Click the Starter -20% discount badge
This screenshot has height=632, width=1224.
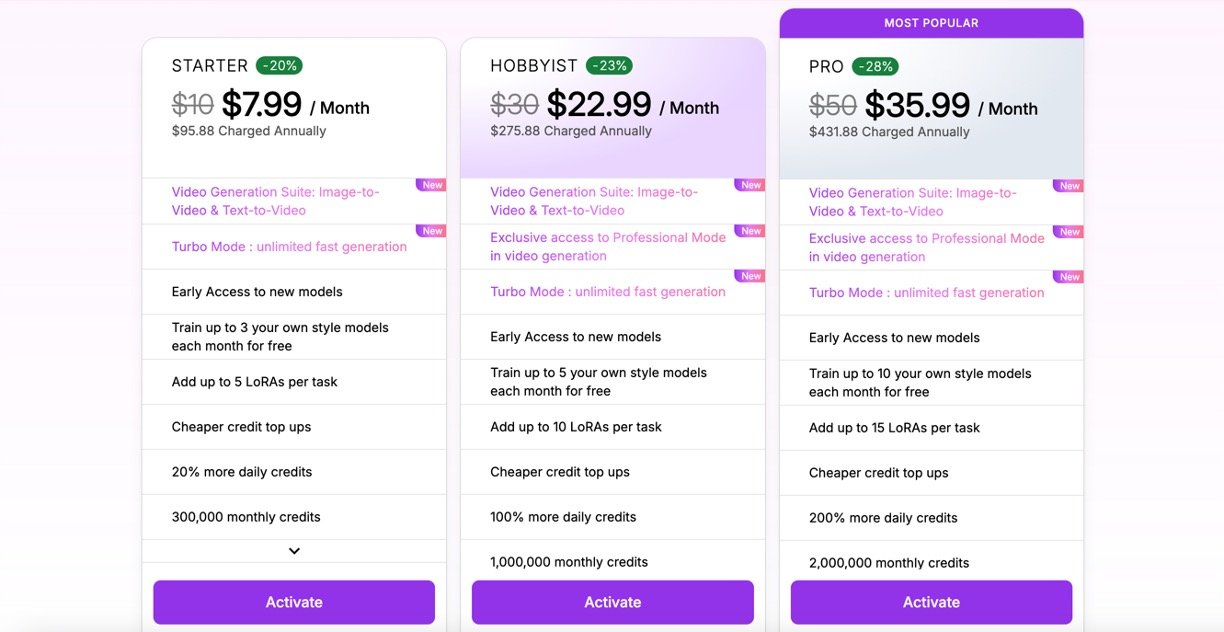coord(279,66)
